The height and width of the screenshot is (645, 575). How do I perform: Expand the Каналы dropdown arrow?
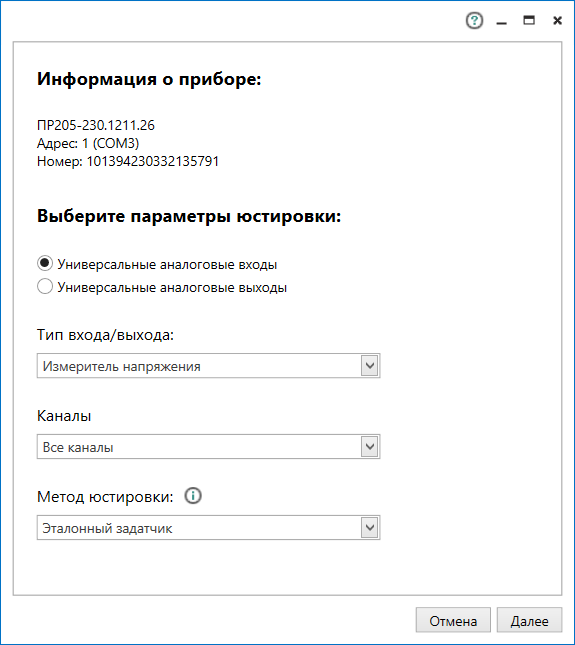(370, 446)
